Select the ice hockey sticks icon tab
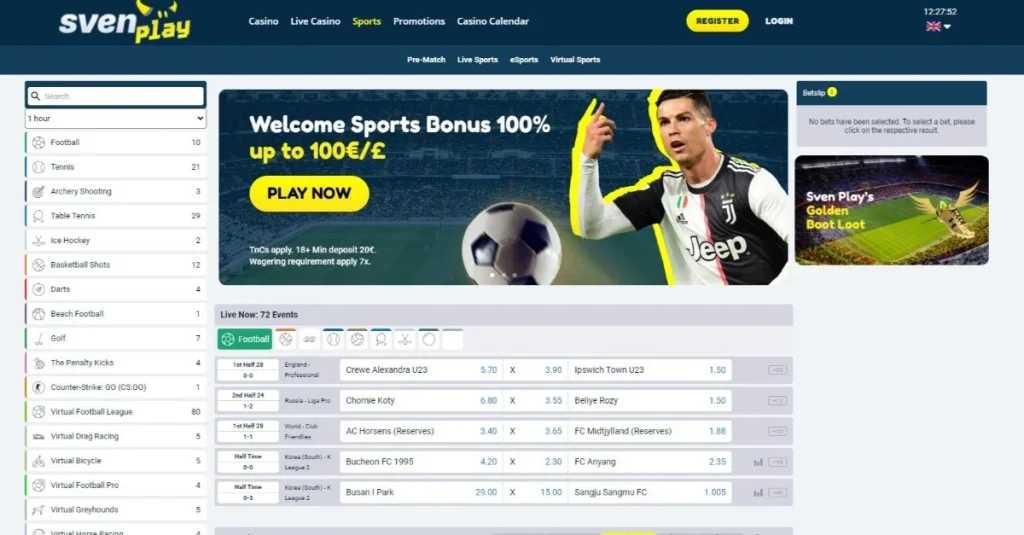The image size is (1024, 535). tap(405, 339)
